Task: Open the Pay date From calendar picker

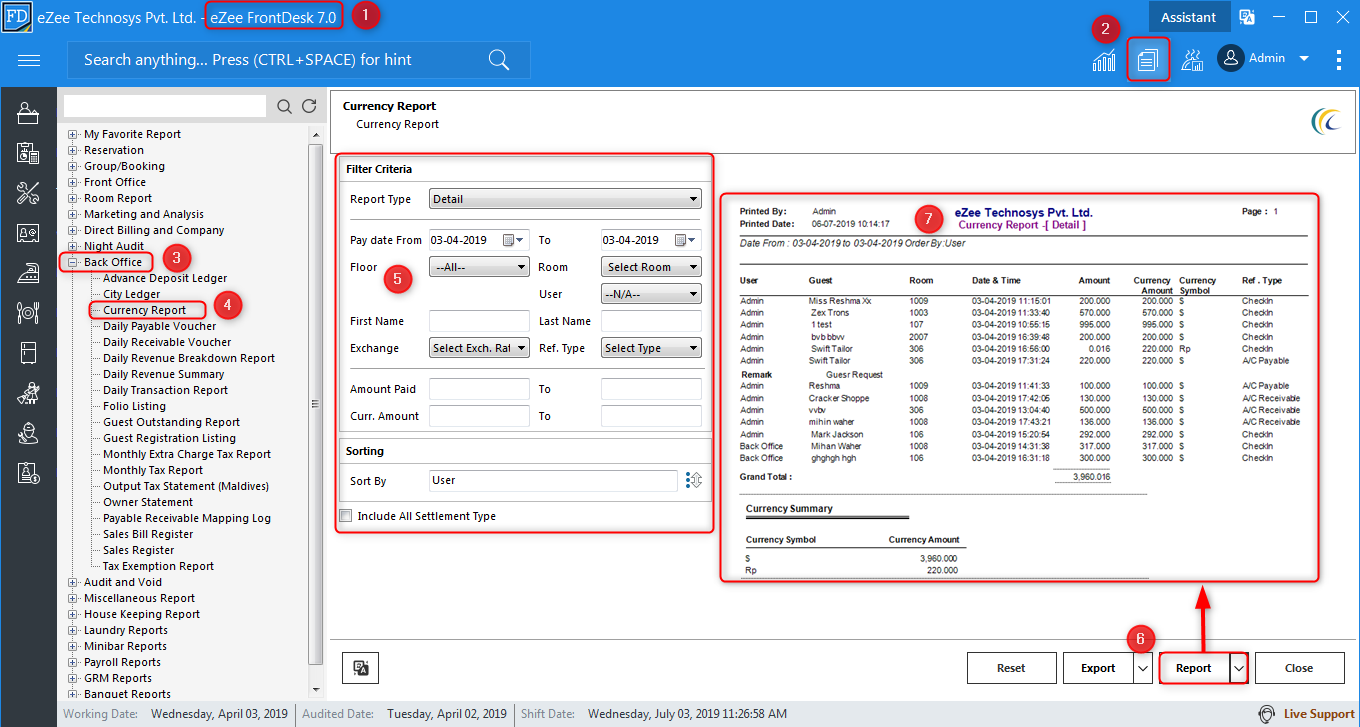Action: coord(513,240)
